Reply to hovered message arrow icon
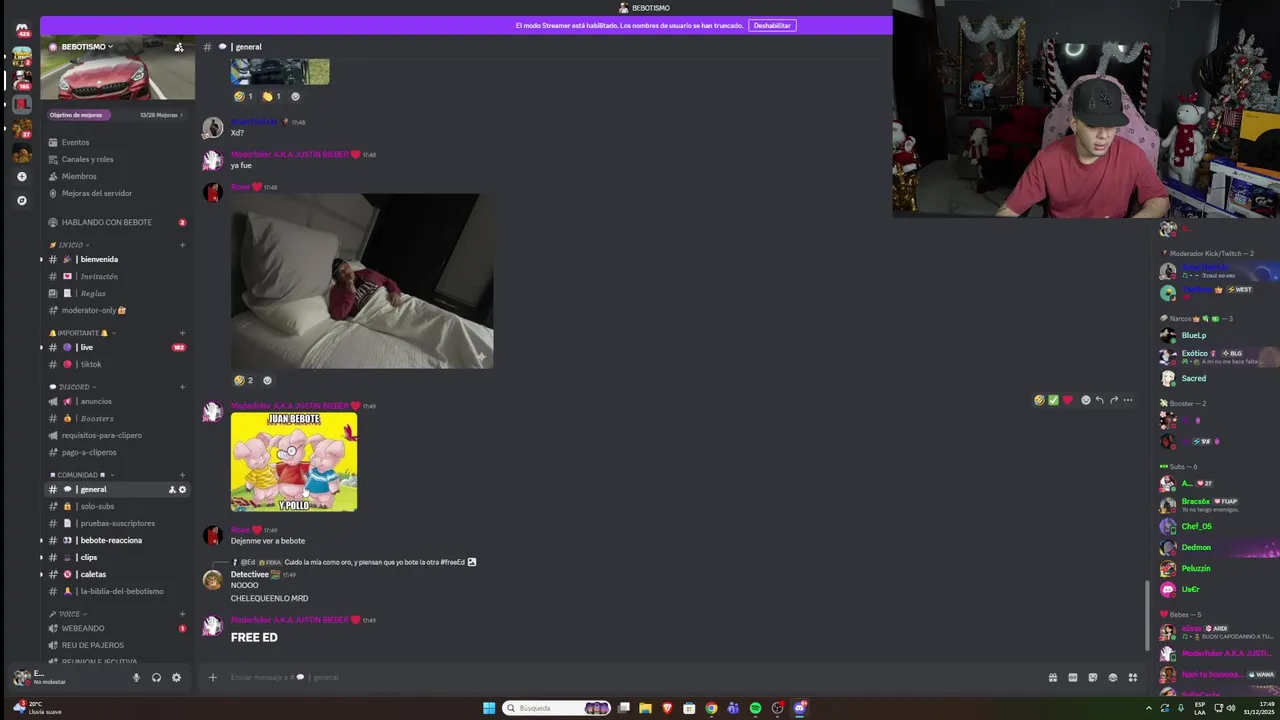The image size is (1280, 720). click(1099, 400)
